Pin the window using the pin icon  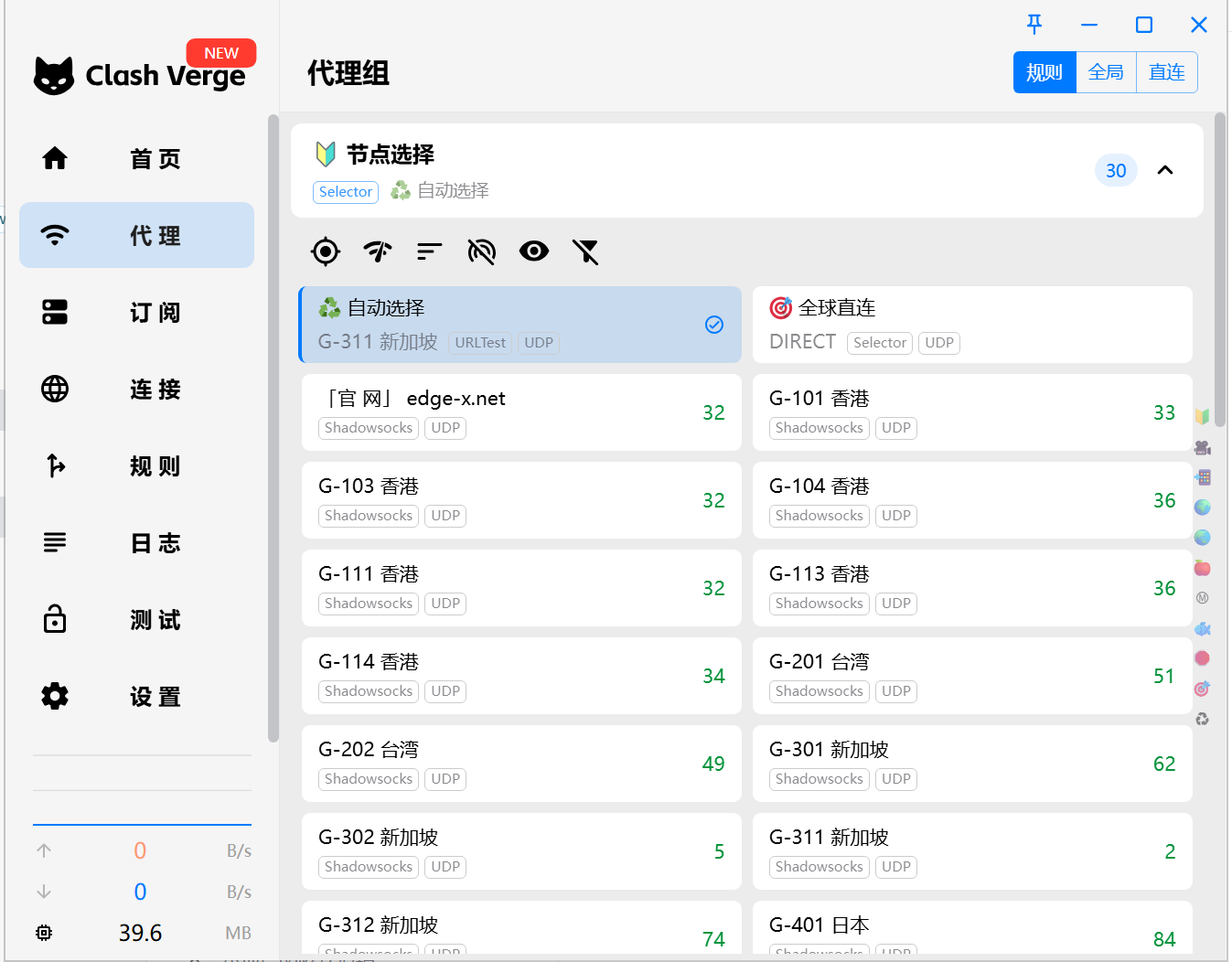tap(1034, 25)
